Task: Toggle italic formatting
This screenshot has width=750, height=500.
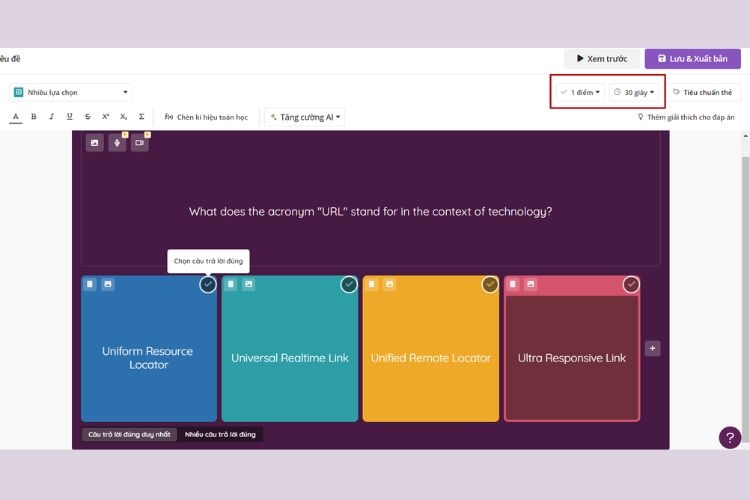Action: pos(52,117)
